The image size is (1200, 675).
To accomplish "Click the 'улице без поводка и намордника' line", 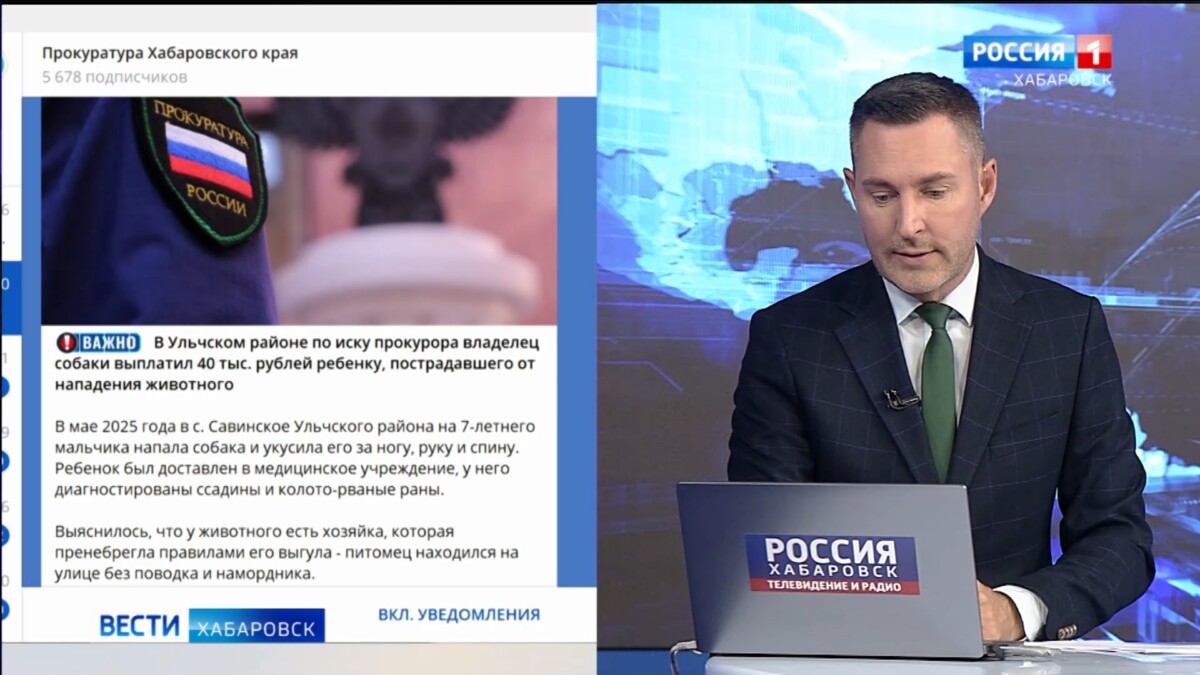I will point(185,574).
